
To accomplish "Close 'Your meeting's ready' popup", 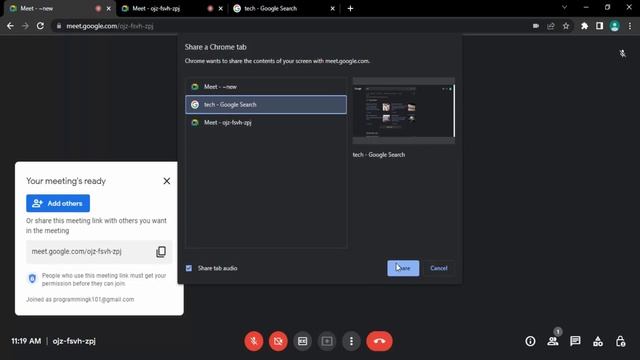I will tap(167, 181).
